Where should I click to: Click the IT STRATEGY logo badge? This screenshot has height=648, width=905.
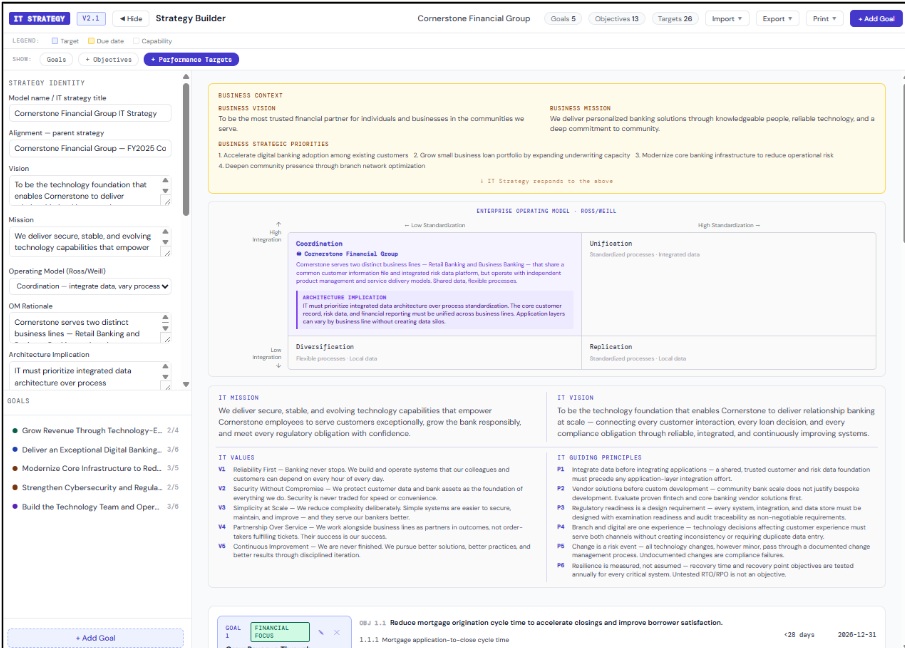tap(39, 18)
